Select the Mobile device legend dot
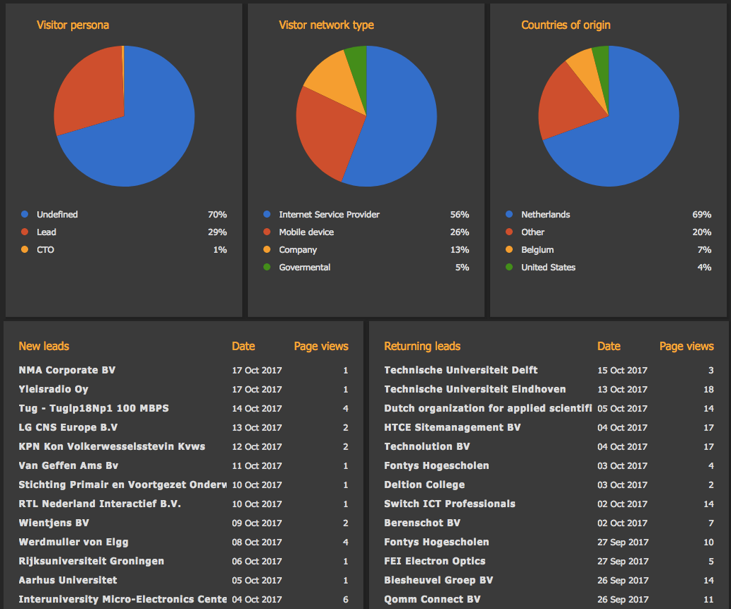This screenshot has height=609, width=731. coord(267,232)
